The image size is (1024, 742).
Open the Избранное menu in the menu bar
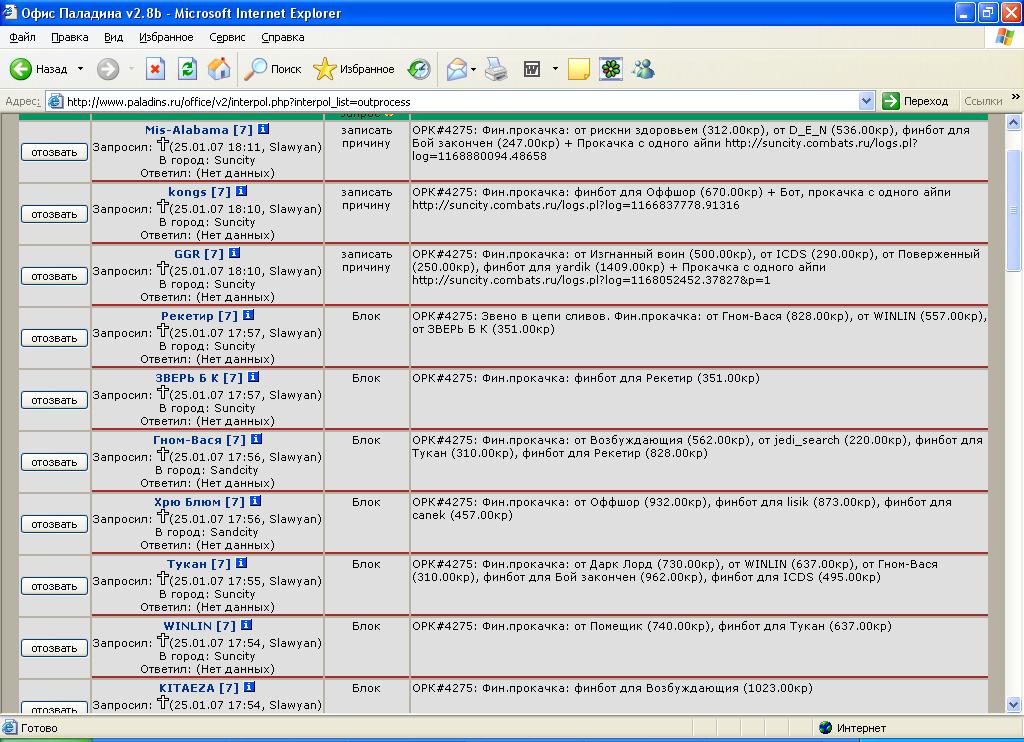coord(166,37)
